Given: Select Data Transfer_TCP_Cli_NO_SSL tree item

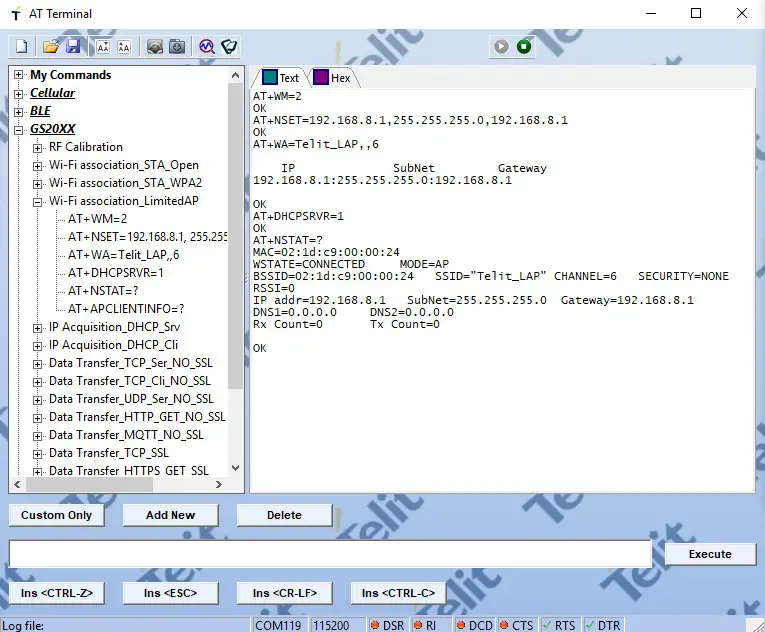Looking at the screenshot, I should click(130, 381).
